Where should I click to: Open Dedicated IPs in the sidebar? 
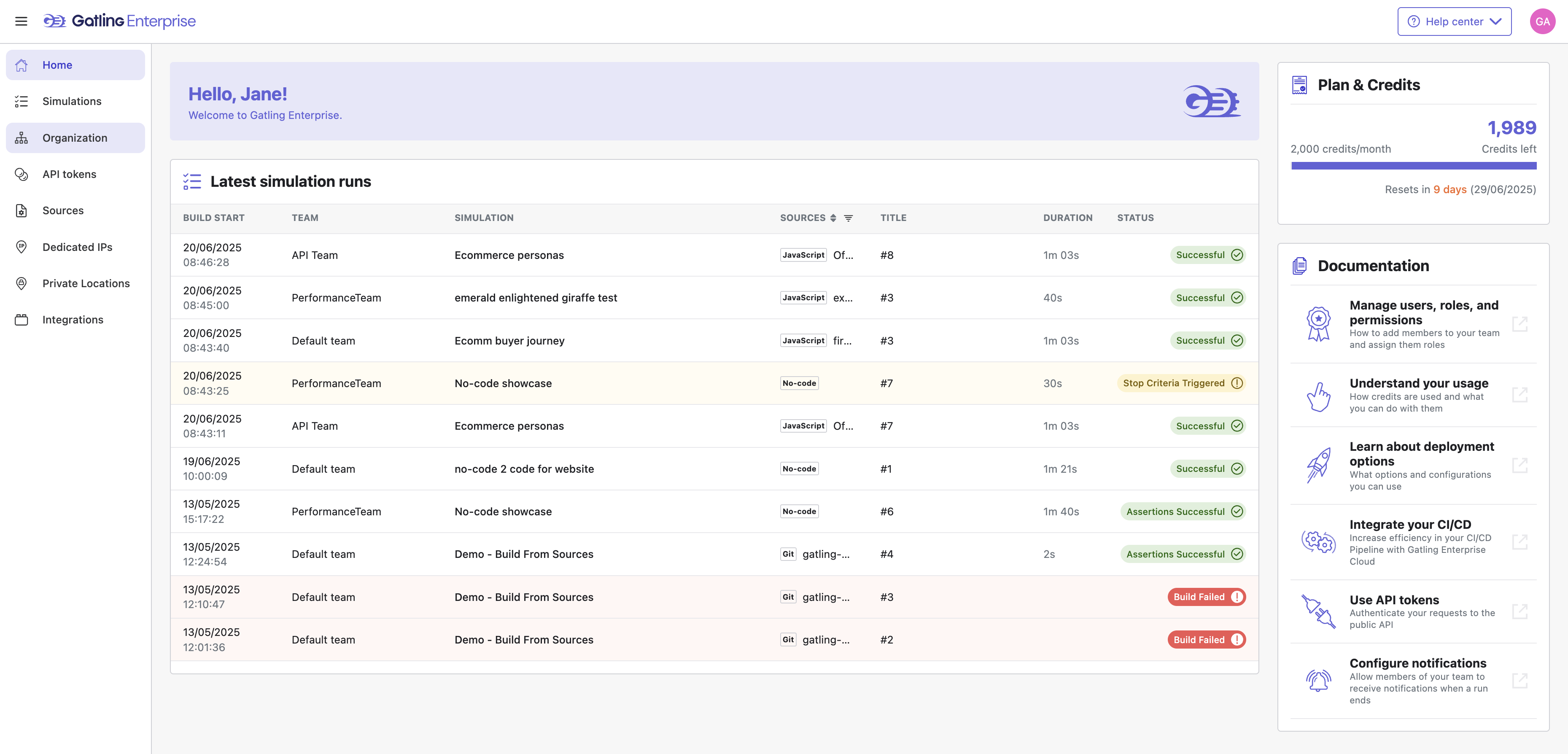point(75,247)
